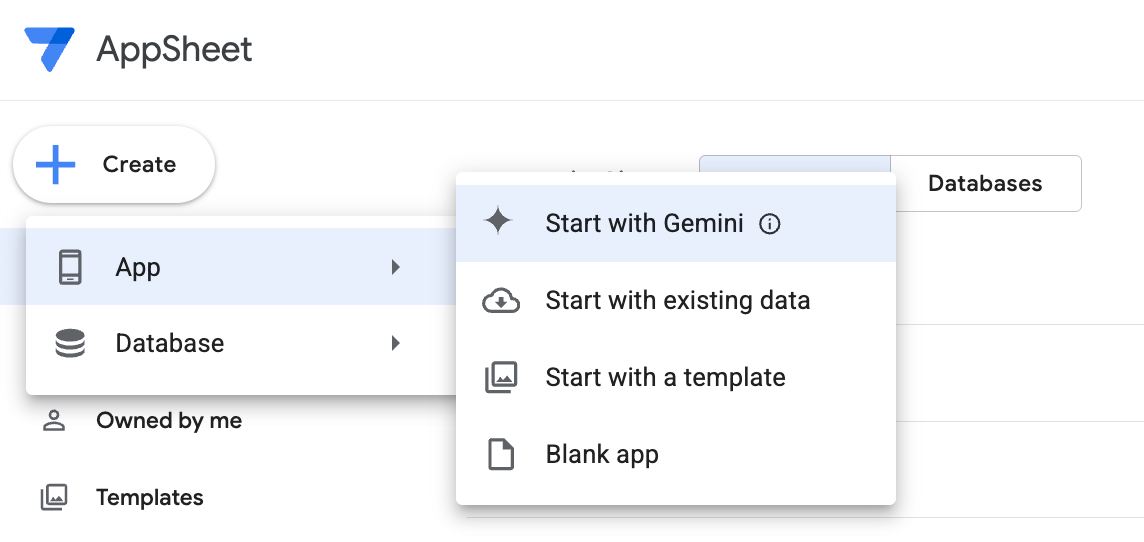1144x542 pixels.
Task: Click the person icon beside Owned by me
Action: (x=54, y=421)
